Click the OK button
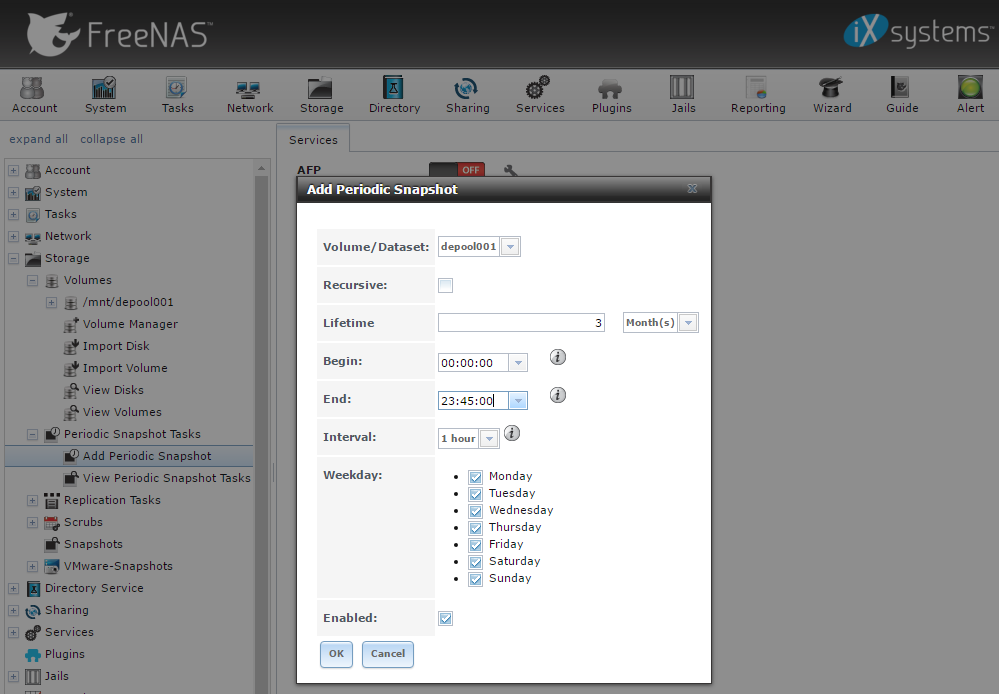This screenshot has height=694, width=999. pyautogui.click(x=336, y=654)
